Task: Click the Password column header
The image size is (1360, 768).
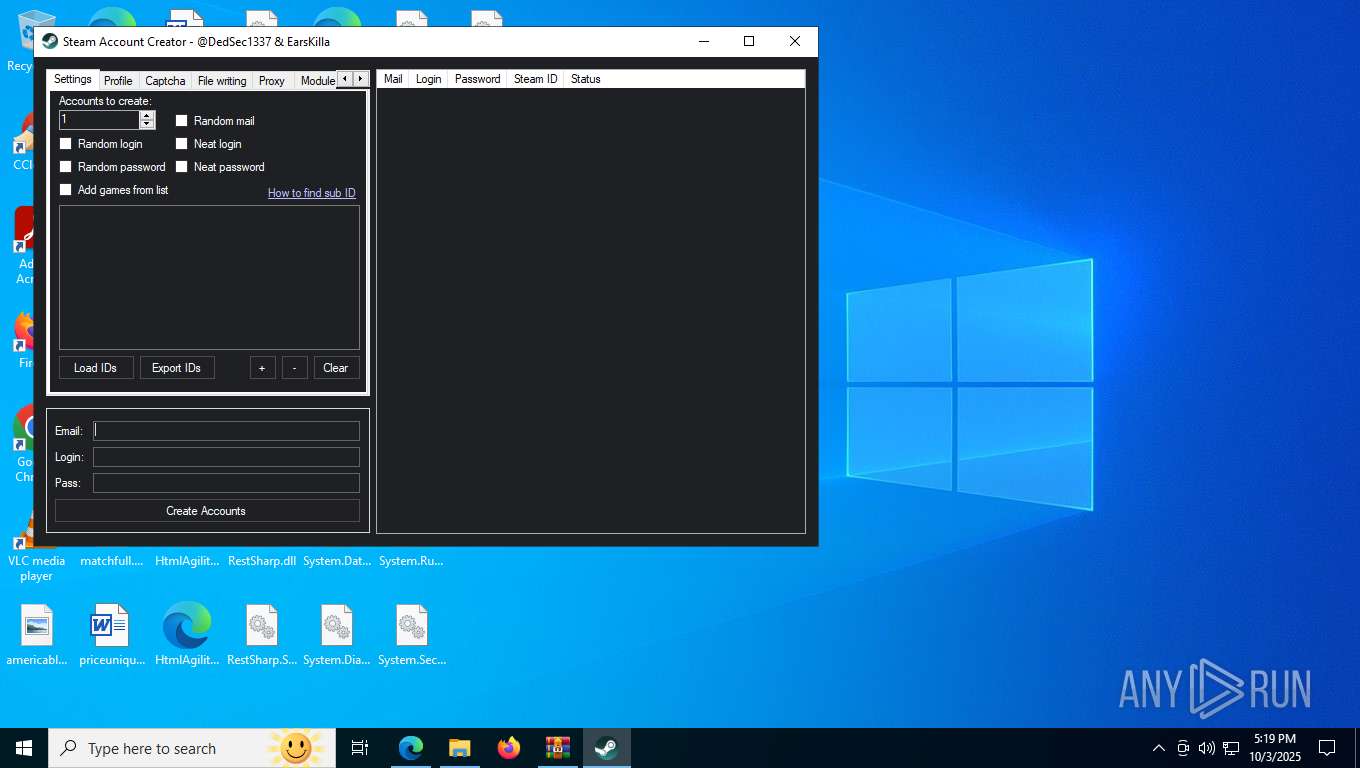Action: pyautogui.click(x=477, y=79)
